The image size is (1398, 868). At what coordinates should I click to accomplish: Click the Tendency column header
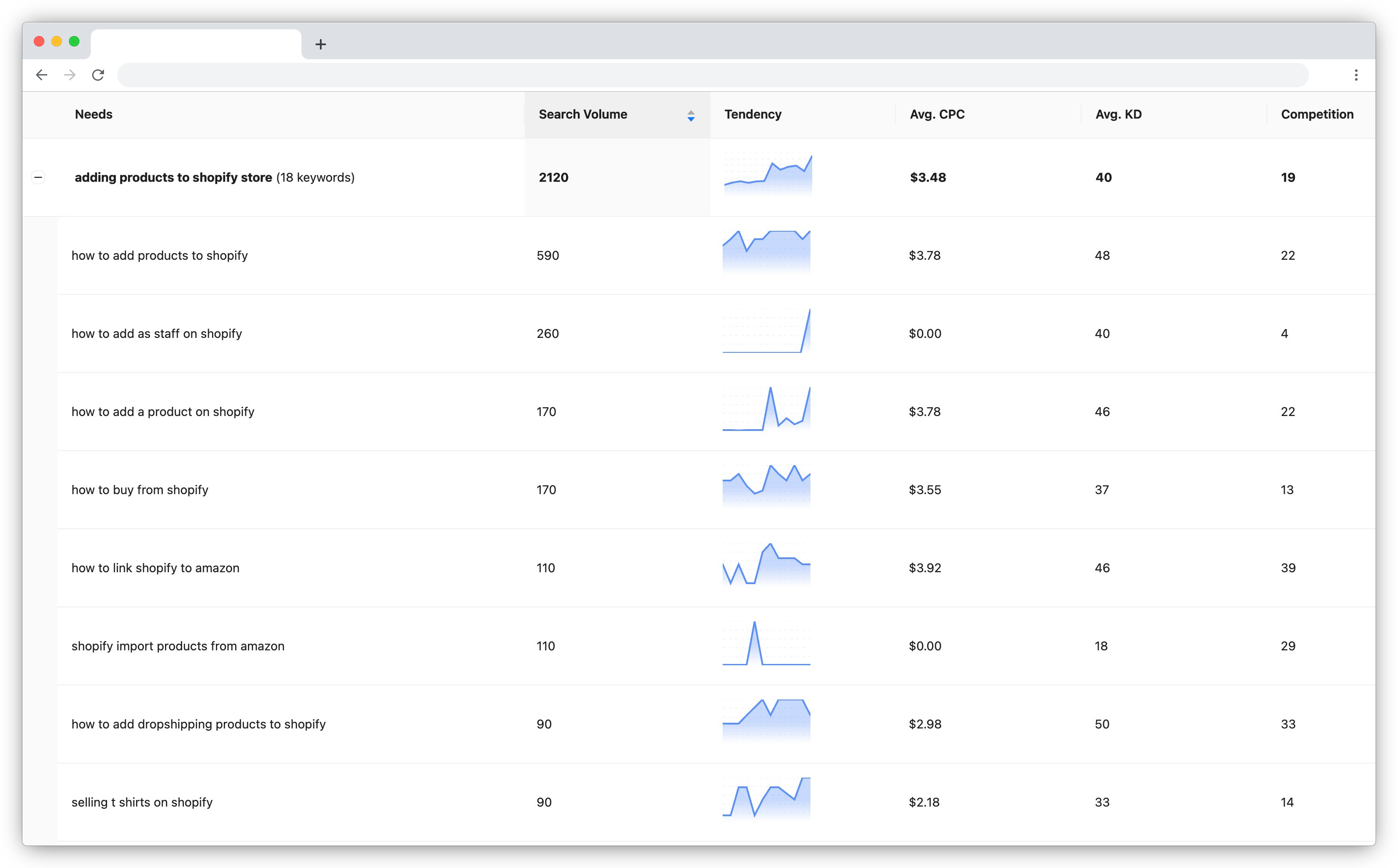(x=753, y=114)
